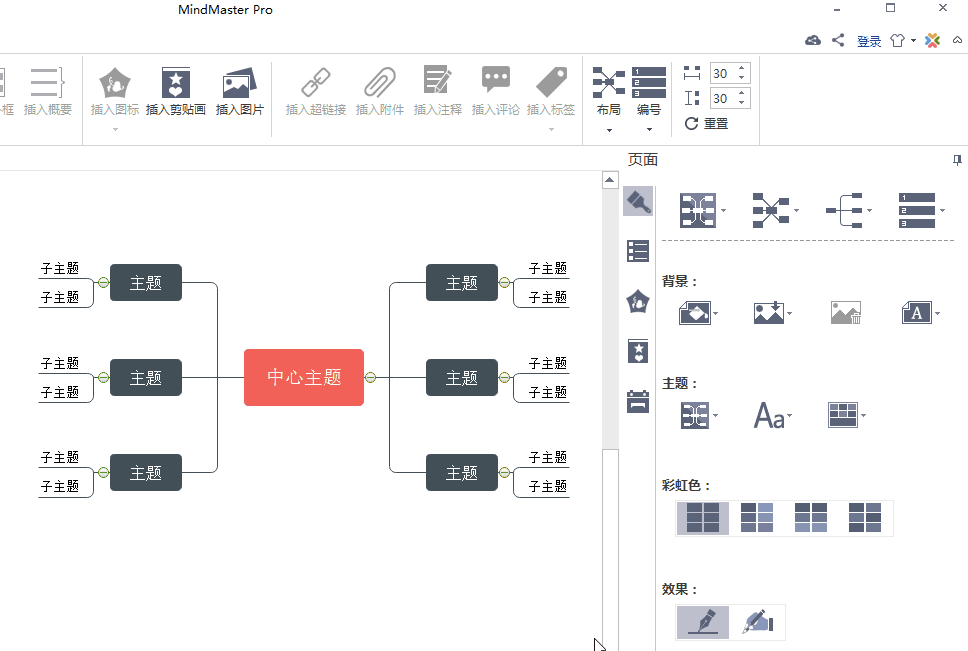
Task: Open the Layout (布局) ribbon button
Action: (609, 91)
